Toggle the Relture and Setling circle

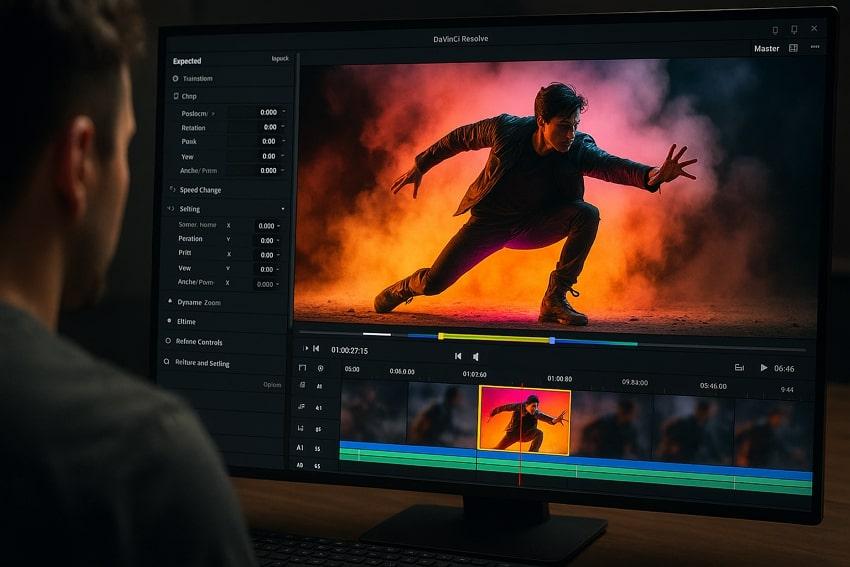[x=166, y=362]
